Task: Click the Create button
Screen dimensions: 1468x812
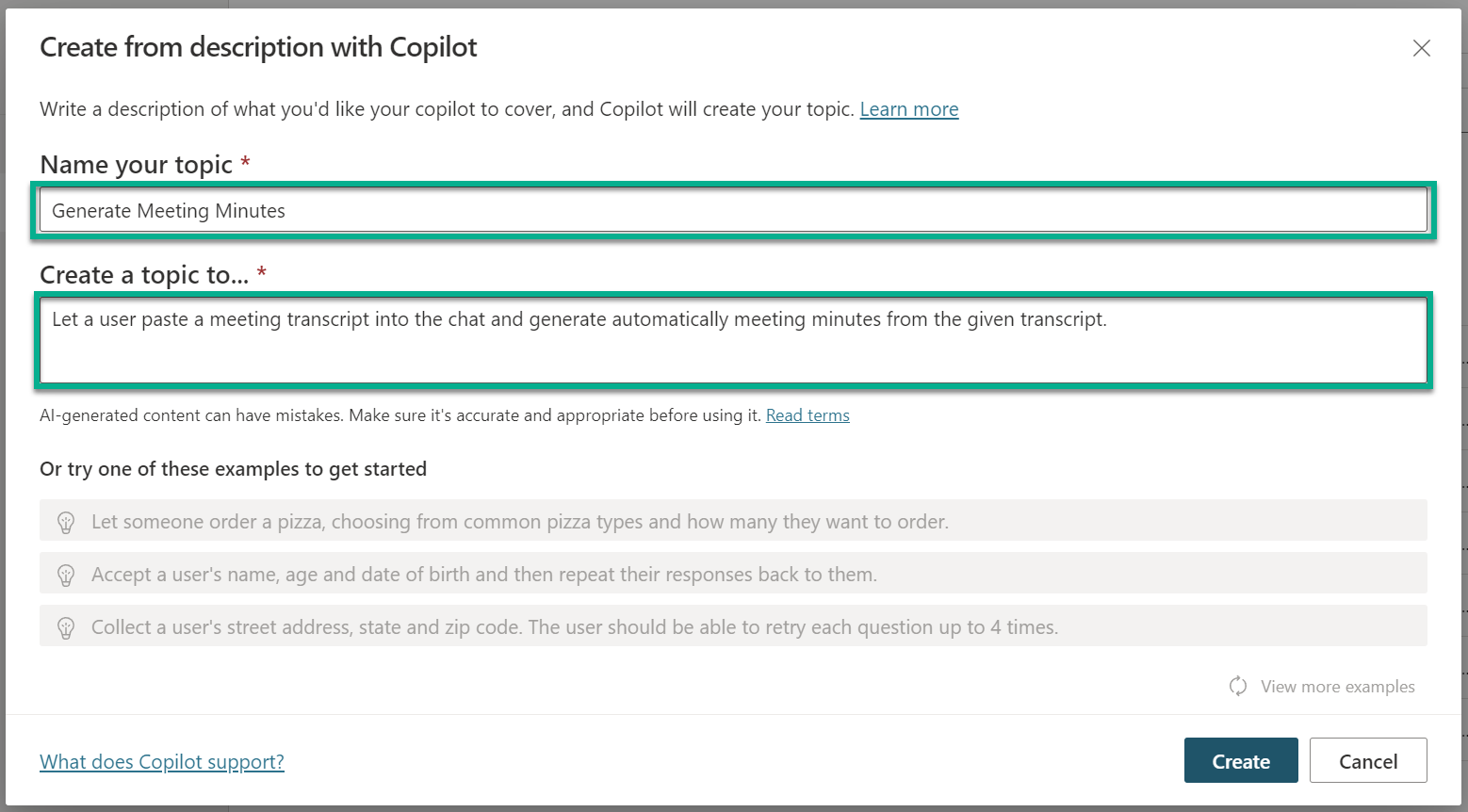Action: click(1241, 760)
